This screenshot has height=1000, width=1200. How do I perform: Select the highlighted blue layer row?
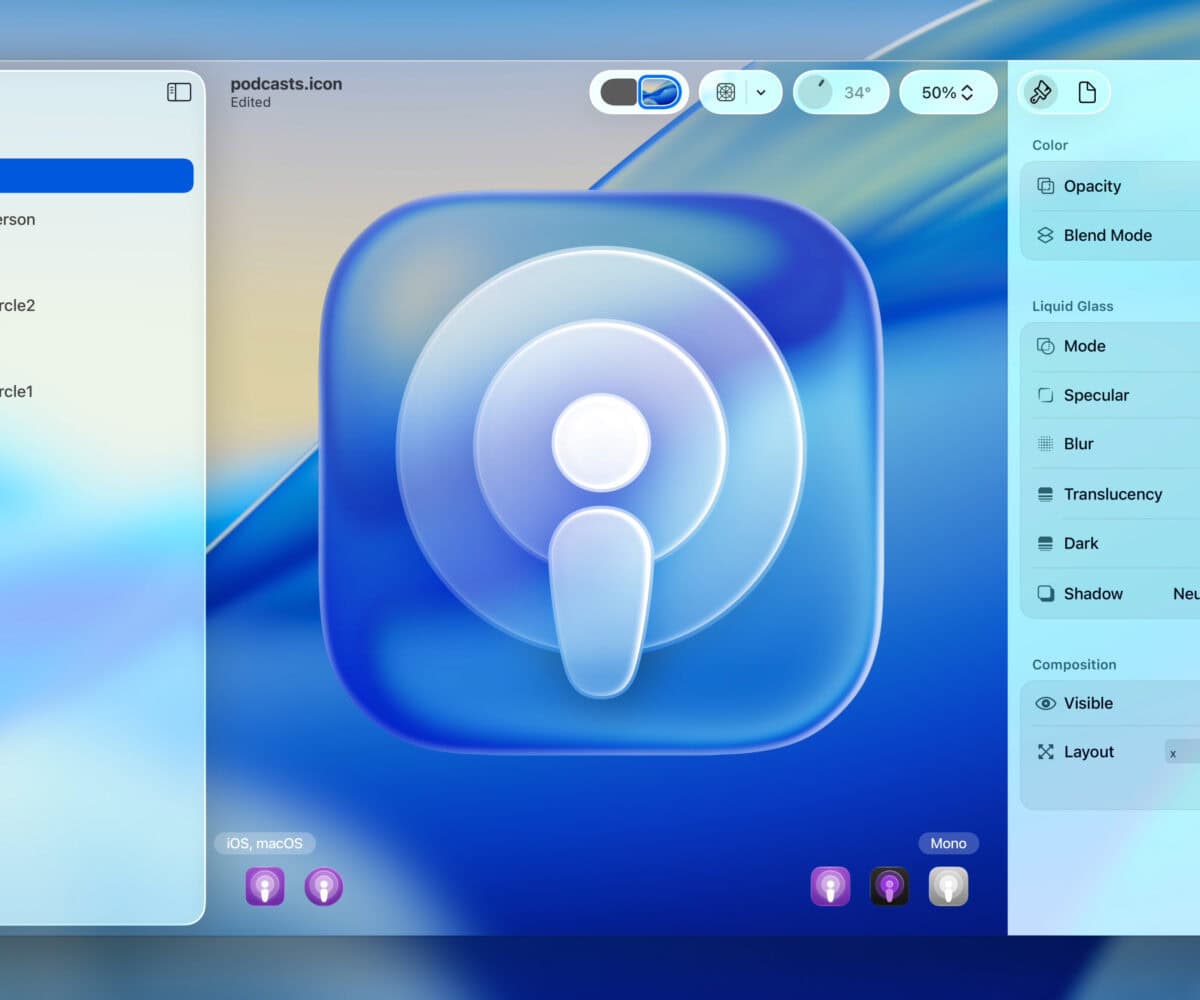[x=96, y=176]
